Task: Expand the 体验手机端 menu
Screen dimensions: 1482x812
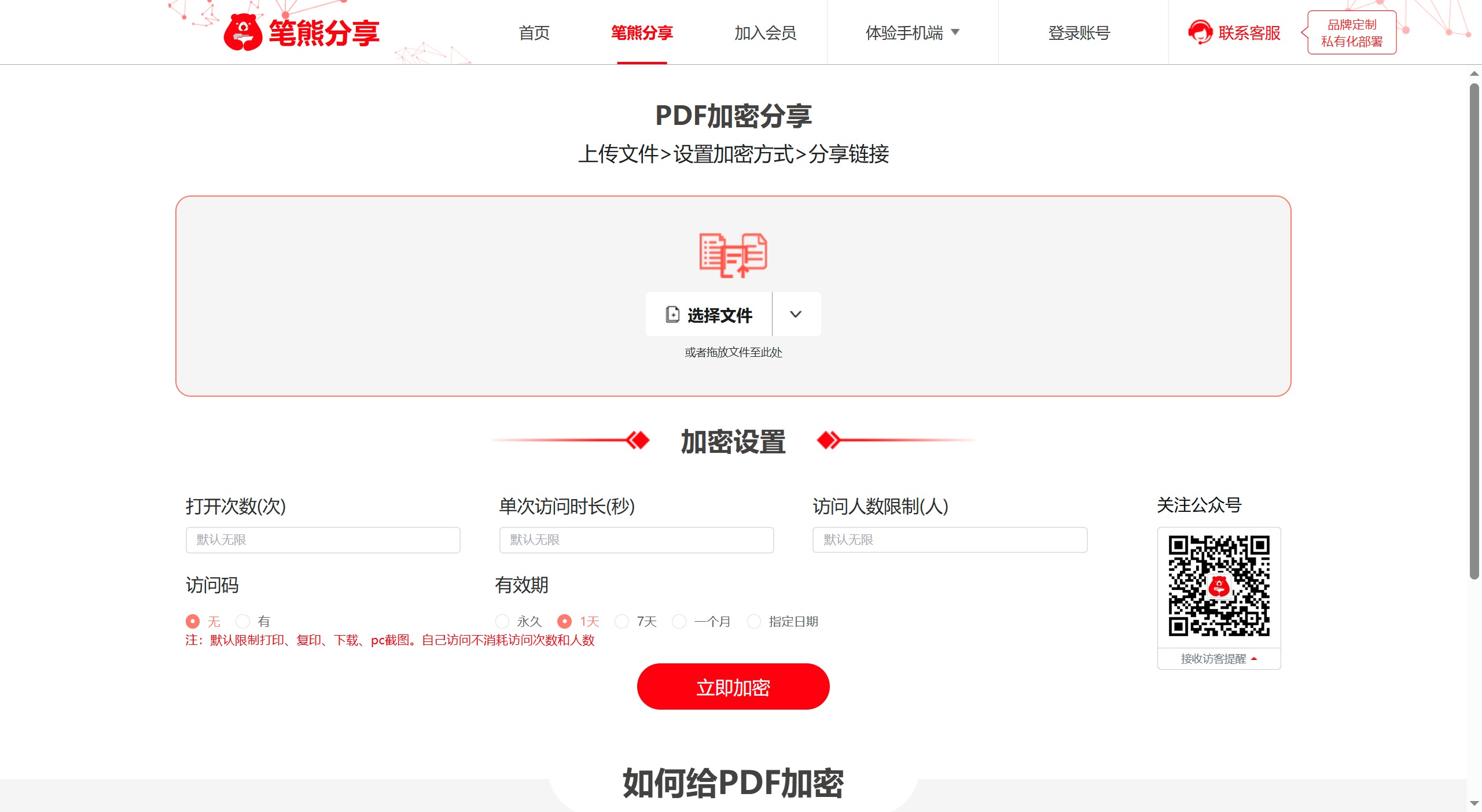Action: pos(913,32)
